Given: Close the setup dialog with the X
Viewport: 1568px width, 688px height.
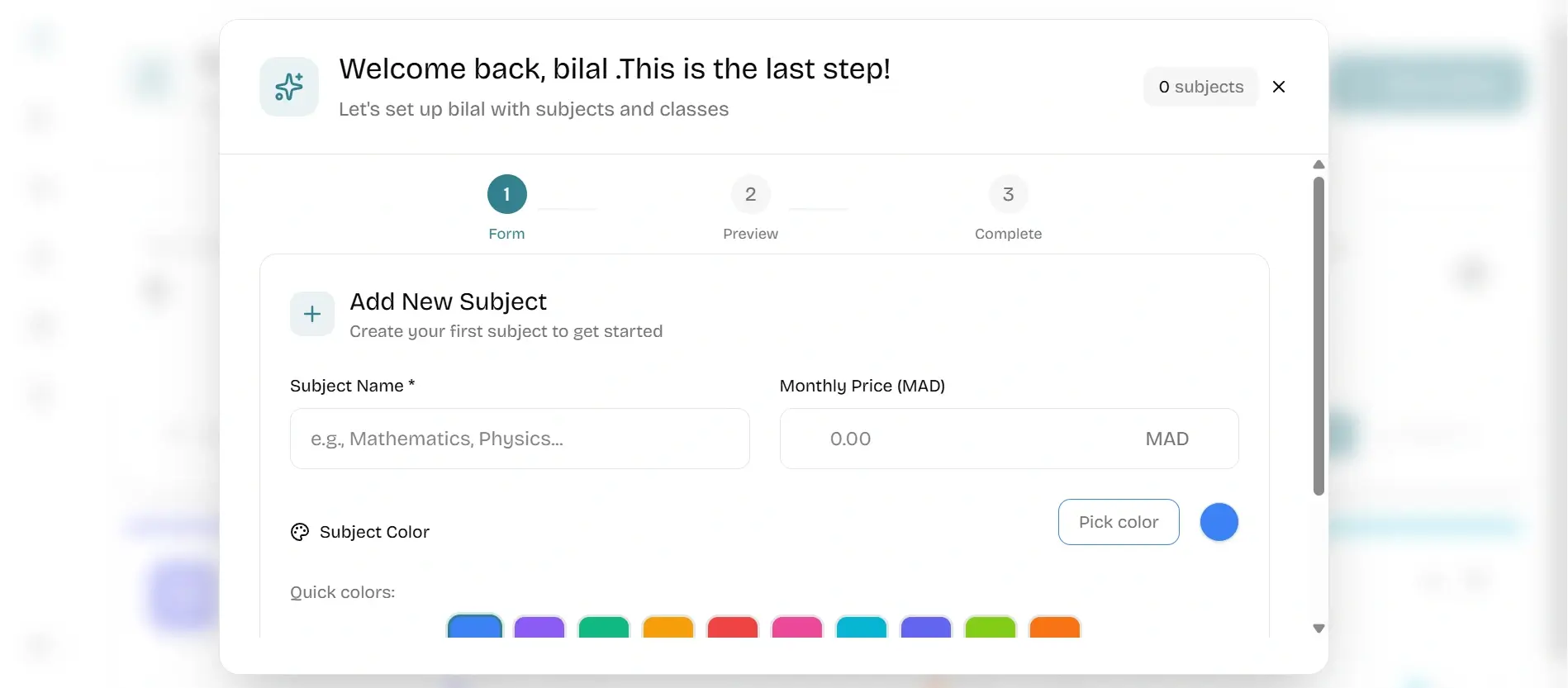Looking at the screenshot, I should point(1279,86).
